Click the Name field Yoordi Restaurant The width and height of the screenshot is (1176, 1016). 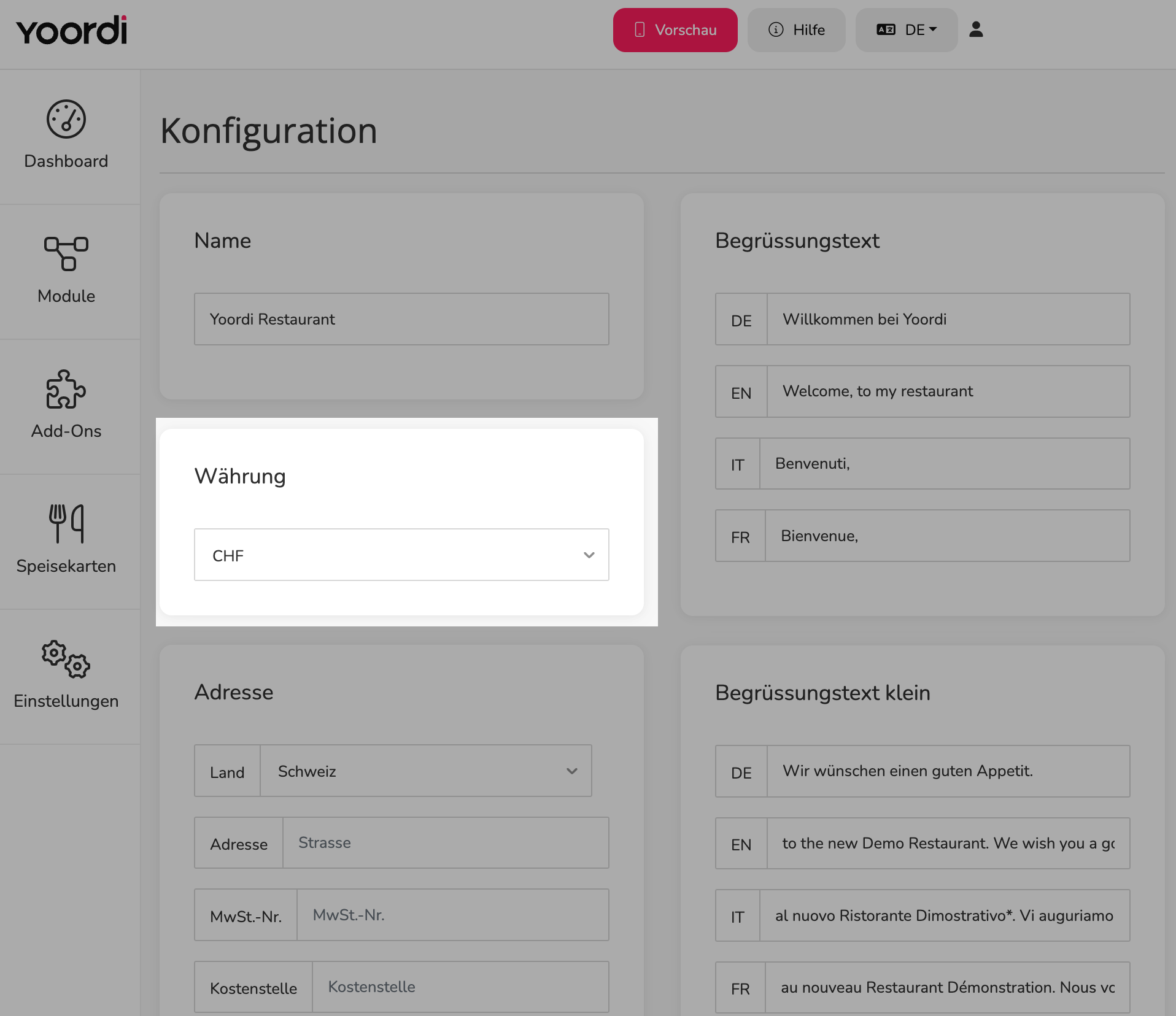pos(401,319)
